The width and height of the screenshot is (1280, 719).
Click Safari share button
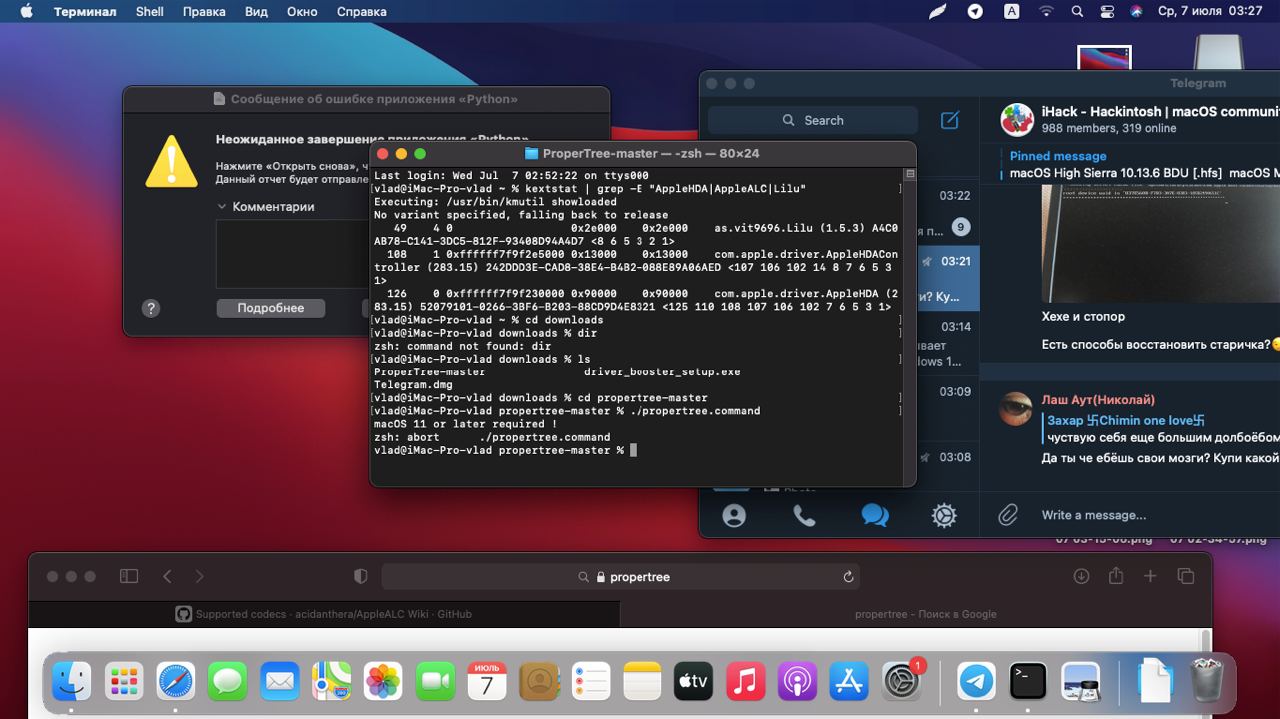[x=1116, y=576]
